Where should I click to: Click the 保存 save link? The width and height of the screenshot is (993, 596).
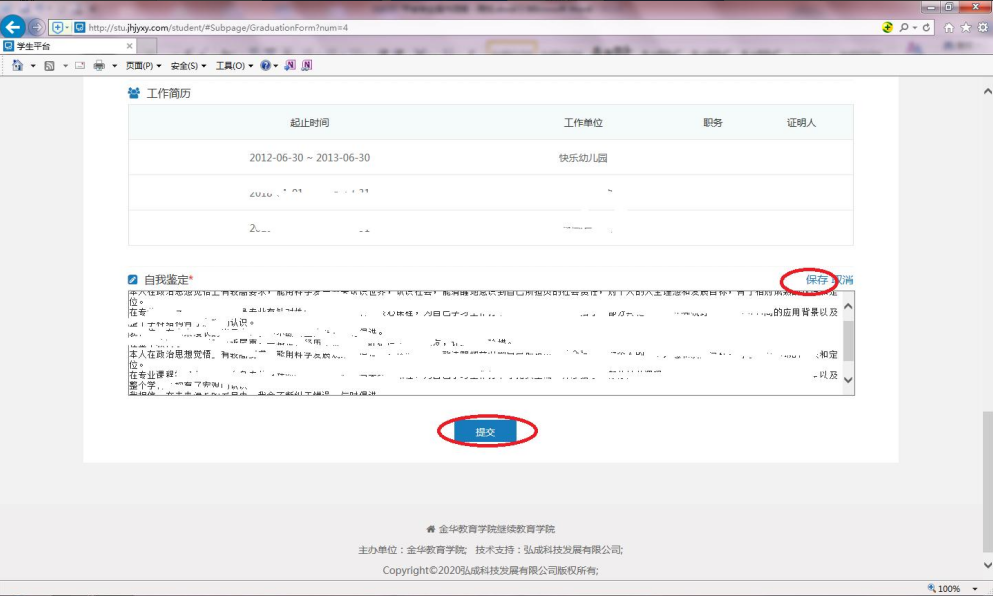click(x=816, y=280)
